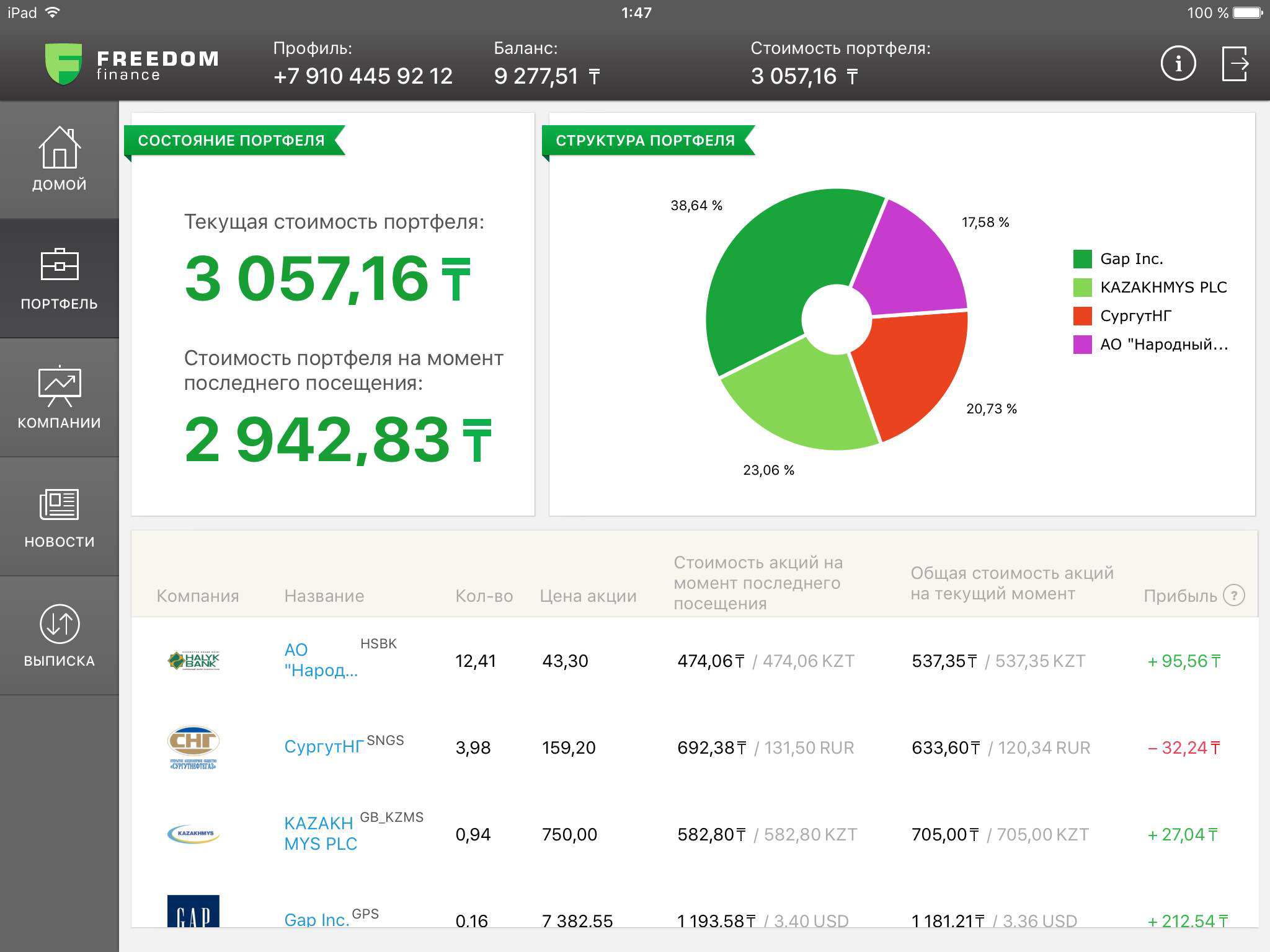Tap the logout exit icon
This screenshot has width=1270, height=952.
coord(1235,63)
